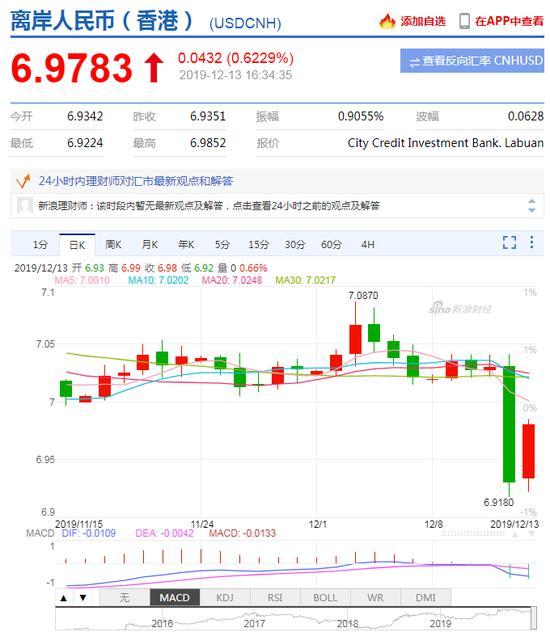This screenshot has width=550, height=632.
Task: Click quote source City Credit Investment Bank
Action: coord(446,143)
